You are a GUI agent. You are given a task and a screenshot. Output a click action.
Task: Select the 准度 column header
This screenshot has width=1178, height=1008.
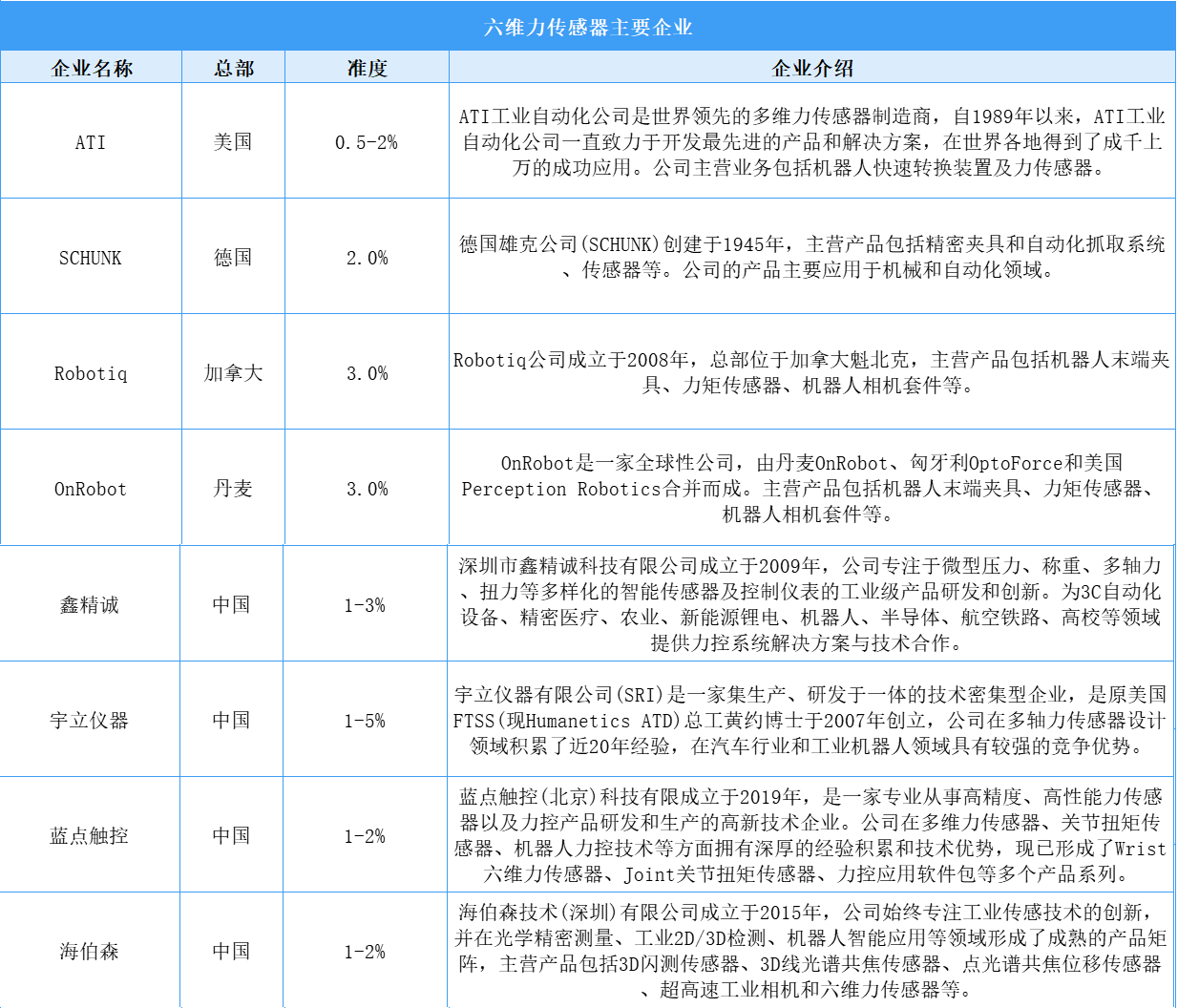pos(368,68)
